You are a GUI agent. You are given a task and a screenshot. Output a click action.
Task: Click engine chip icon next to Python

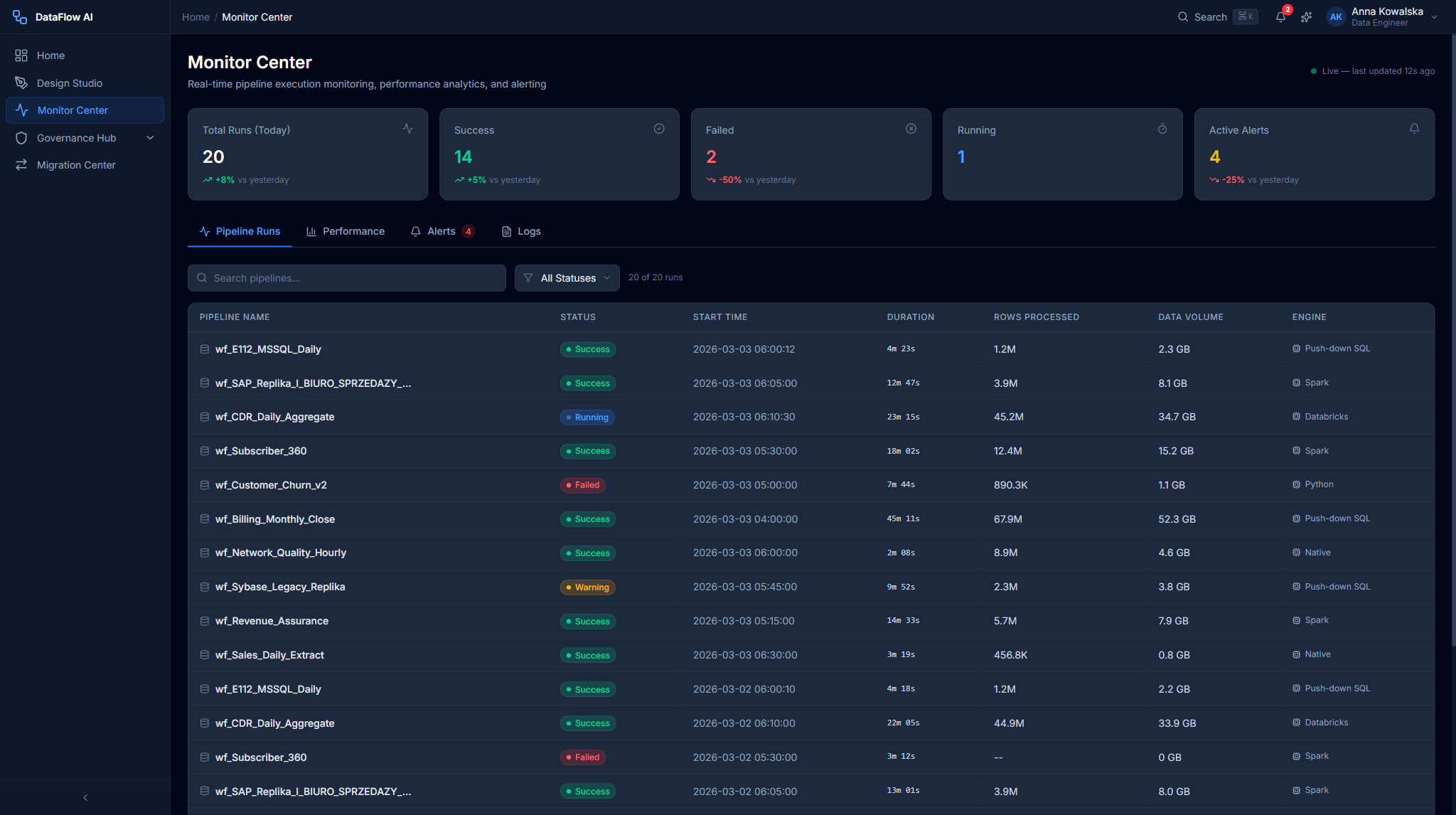(1296, 484)
